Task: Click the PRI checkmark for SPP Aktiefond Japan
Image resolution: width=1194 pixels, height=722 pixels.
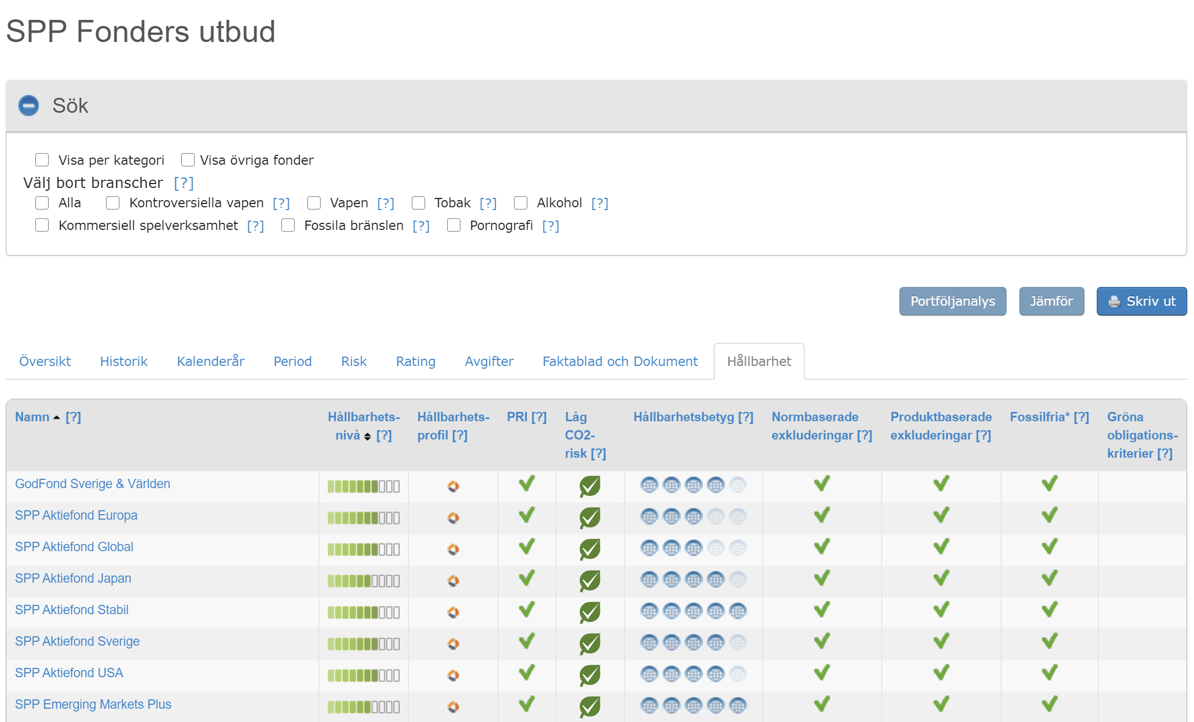Action: tap(527, 578)
